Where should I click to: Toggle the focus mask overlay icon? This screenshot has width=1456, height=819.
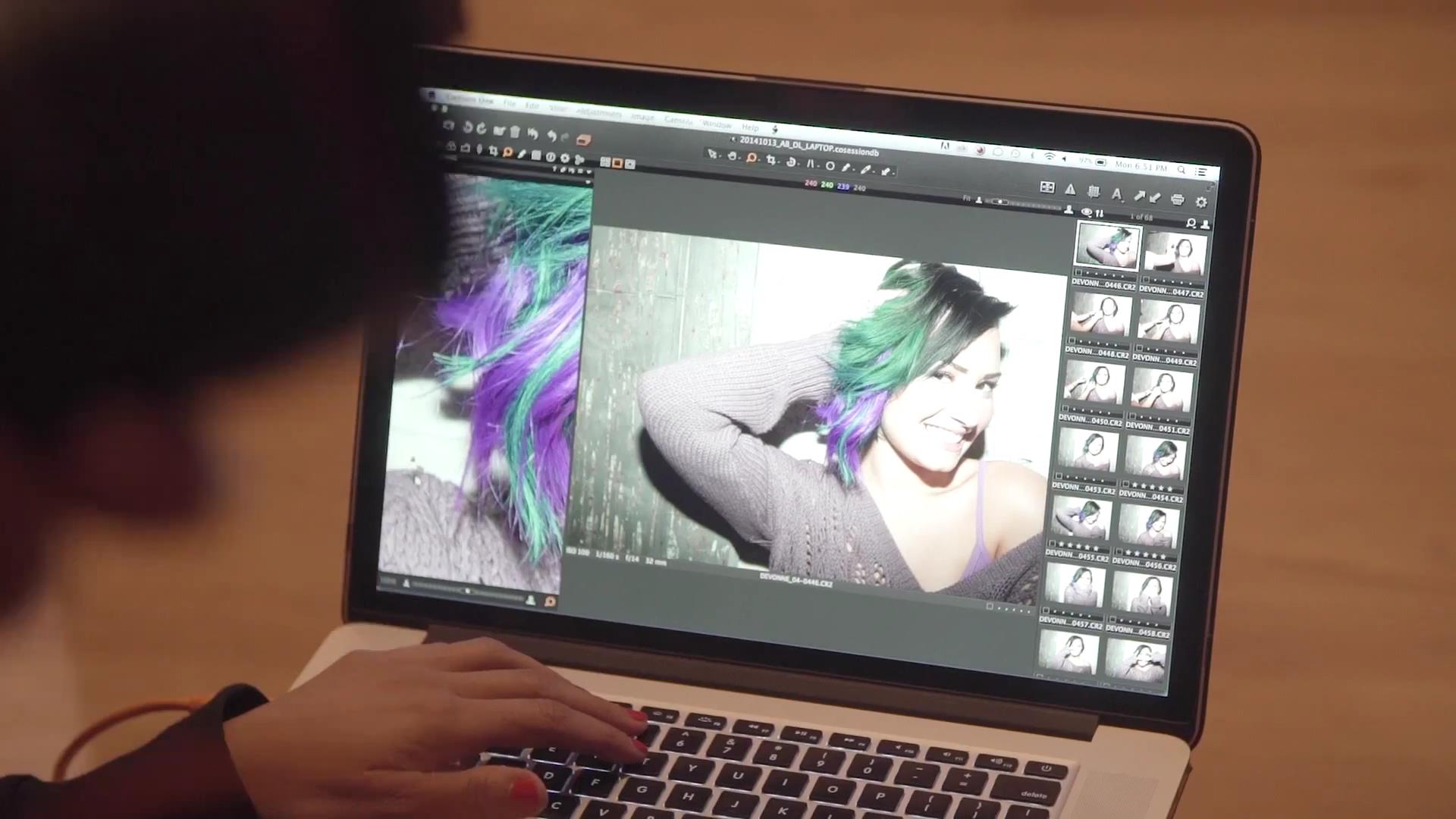[1047, 187]
